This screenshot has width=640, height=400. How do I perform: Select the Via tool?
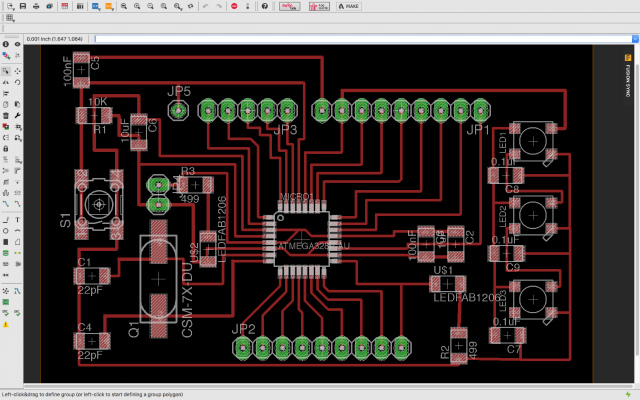point(6,253)
